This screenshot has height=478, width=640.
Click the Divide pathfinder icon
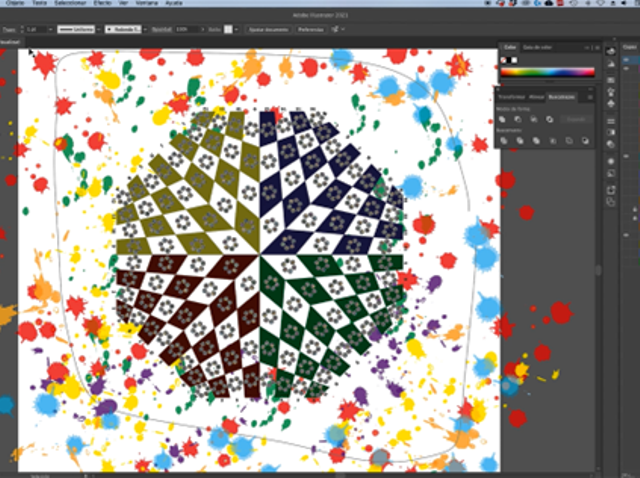(504, 141)
